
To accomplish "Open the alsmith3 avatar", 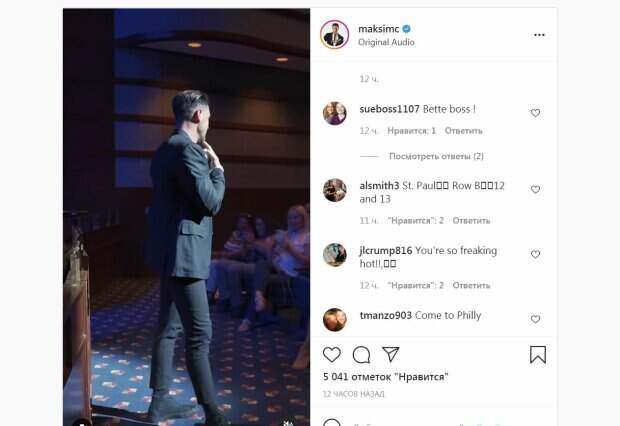I will 335,190.
